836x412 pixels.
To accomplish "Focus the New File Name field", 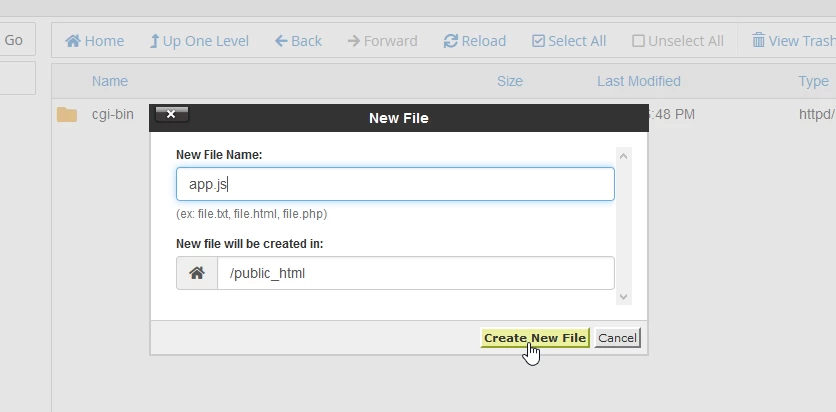I will click(x=395, y=184).
